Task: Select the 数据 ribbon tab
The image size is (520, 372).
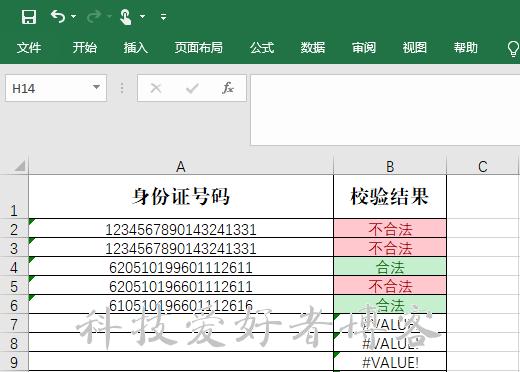Action: point(313,48)
